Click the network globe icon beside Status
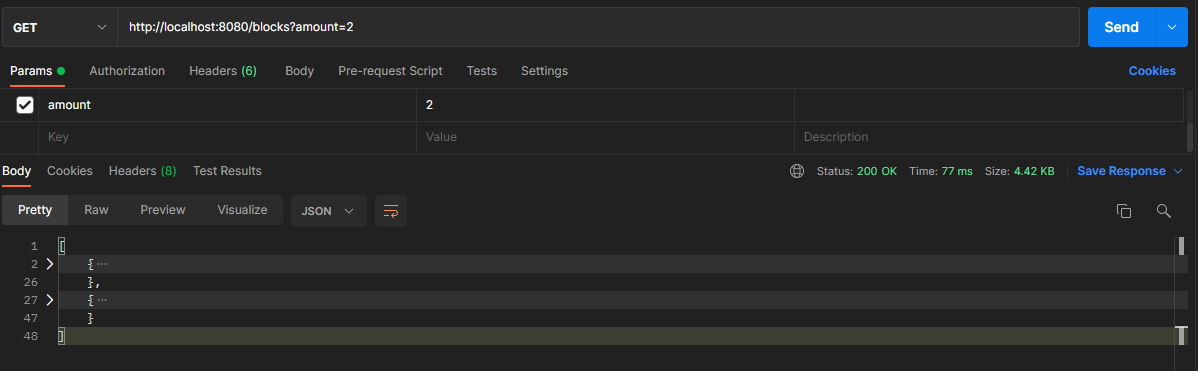The image size is (1198, 371). click(797, 171)
